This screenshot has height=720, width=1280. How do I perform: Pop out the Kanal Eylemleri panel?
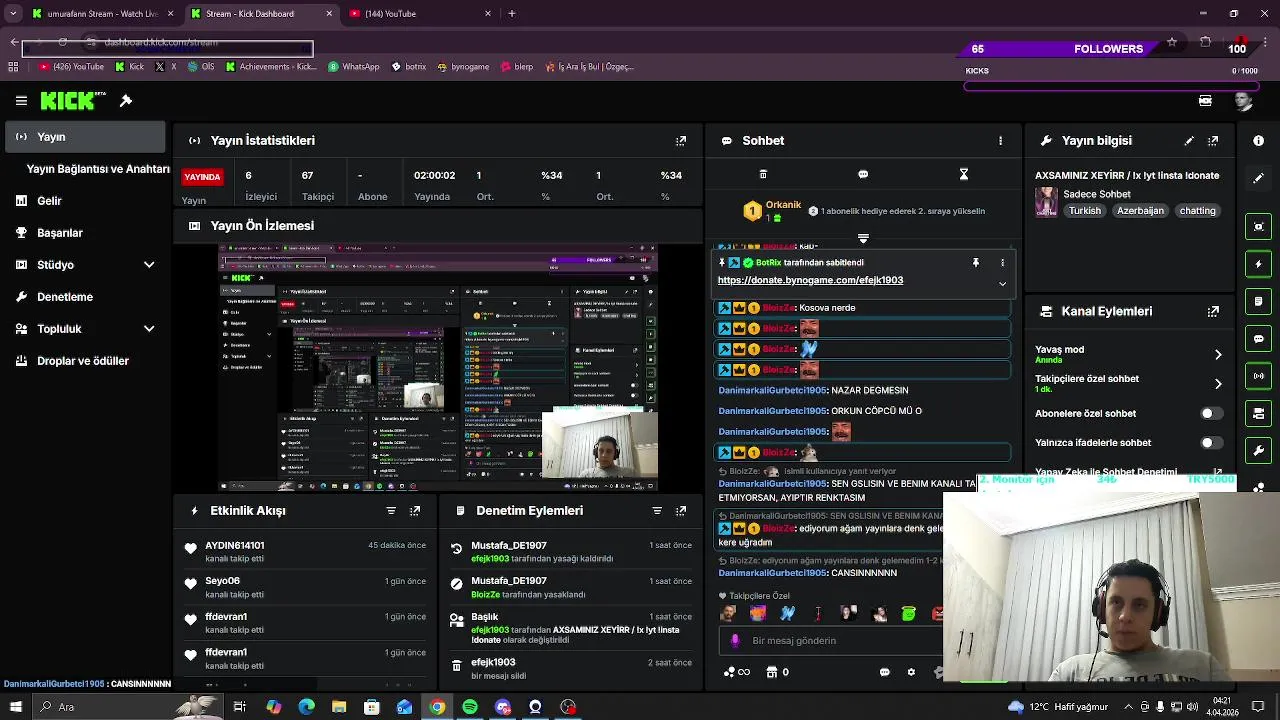coord(1213,311)
